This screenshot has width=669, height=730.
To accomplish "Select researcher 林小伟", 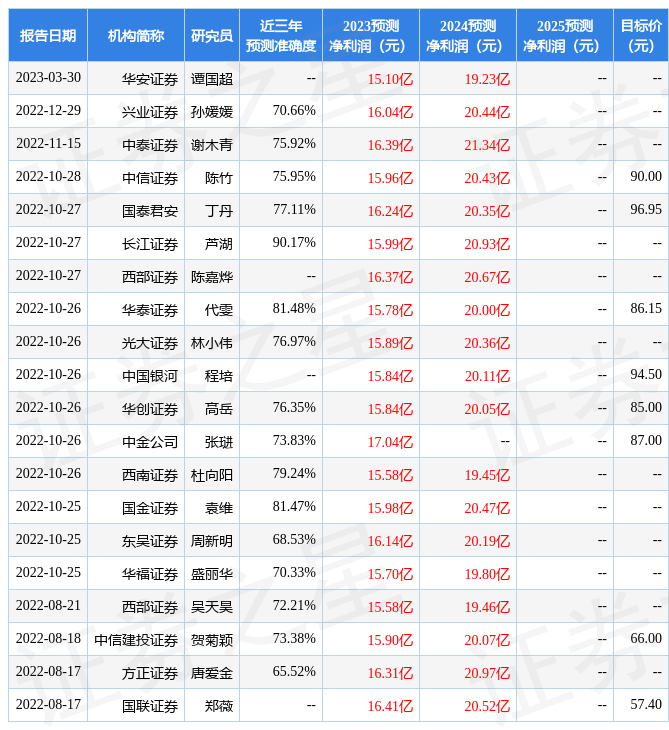I will point(212,344).
